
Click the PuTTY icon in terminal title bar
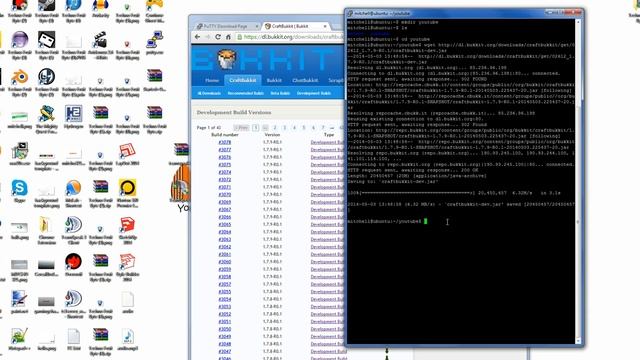tap(350, 13)
